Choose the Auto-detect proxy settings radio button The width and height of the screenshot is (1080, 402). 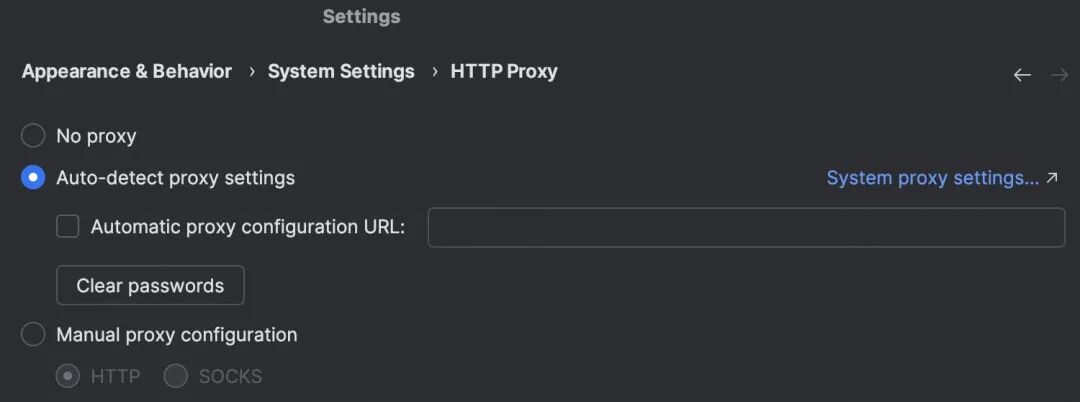click(33, 178)
